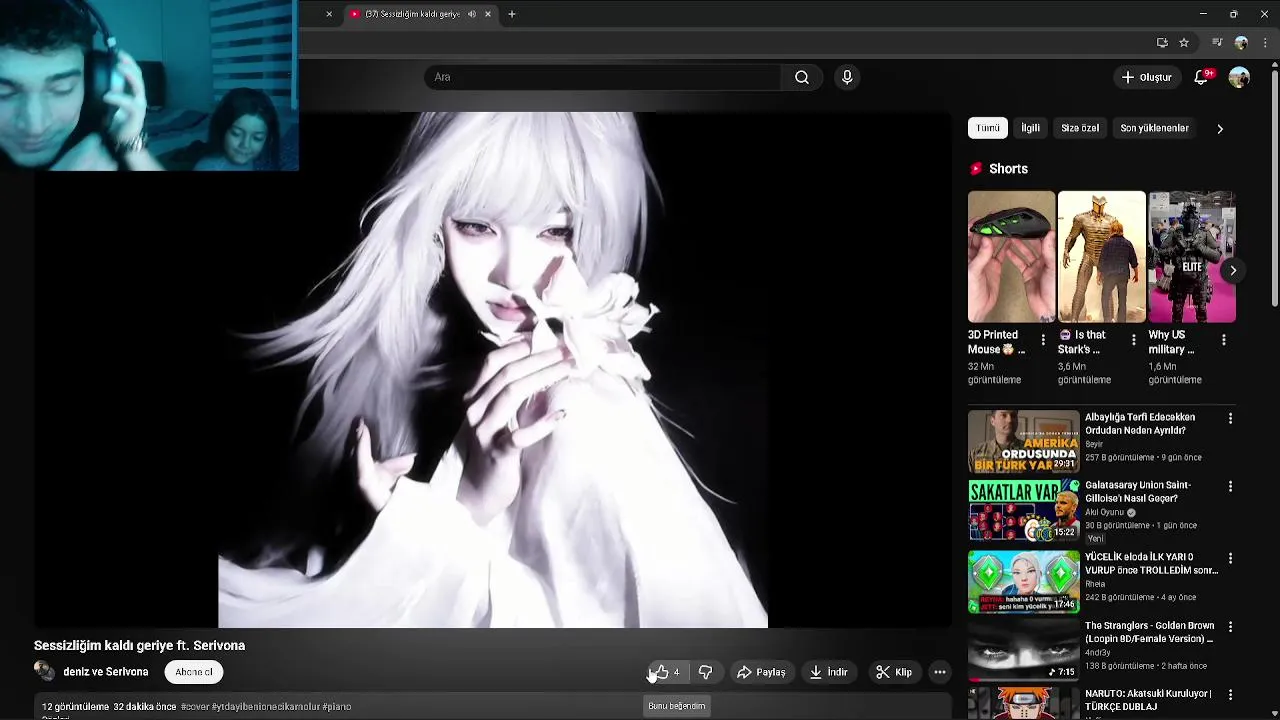The width and height of the screenshot is (1280, 720).
Task: Open 3D Printed Mouse short
Action: pos(1011,257)
